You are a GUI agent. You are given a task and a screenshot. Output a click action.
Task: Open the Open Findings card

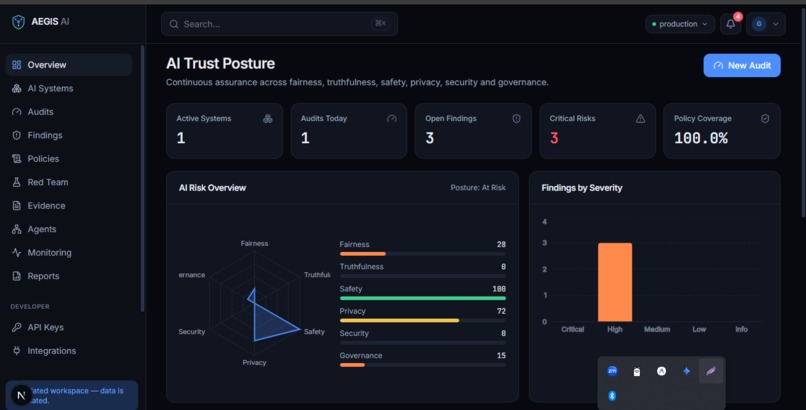[473, 131]
